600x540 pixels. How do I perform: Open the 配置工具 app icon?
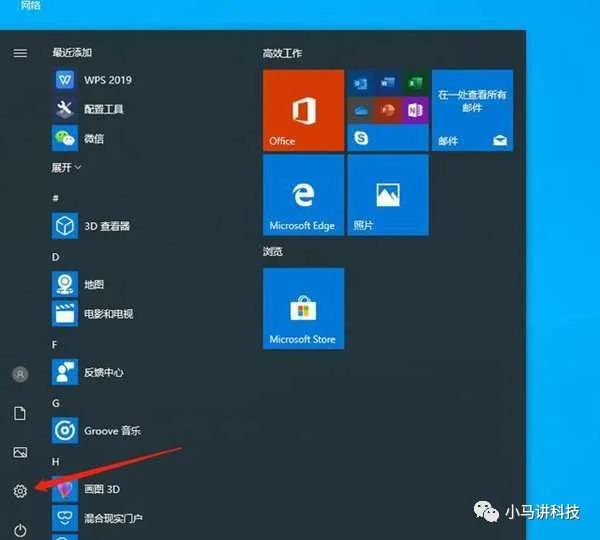tap(65, 109)
